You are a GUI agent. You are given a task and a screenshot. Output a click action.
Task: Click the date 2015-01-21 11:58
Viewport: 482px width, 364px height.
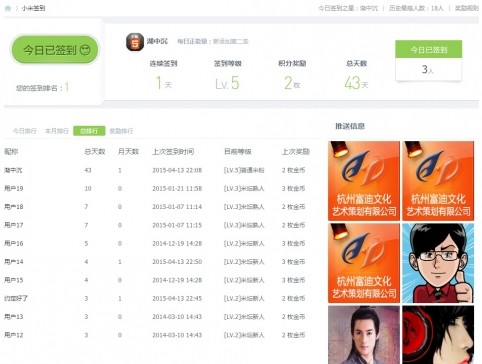[x=177, y=189]
